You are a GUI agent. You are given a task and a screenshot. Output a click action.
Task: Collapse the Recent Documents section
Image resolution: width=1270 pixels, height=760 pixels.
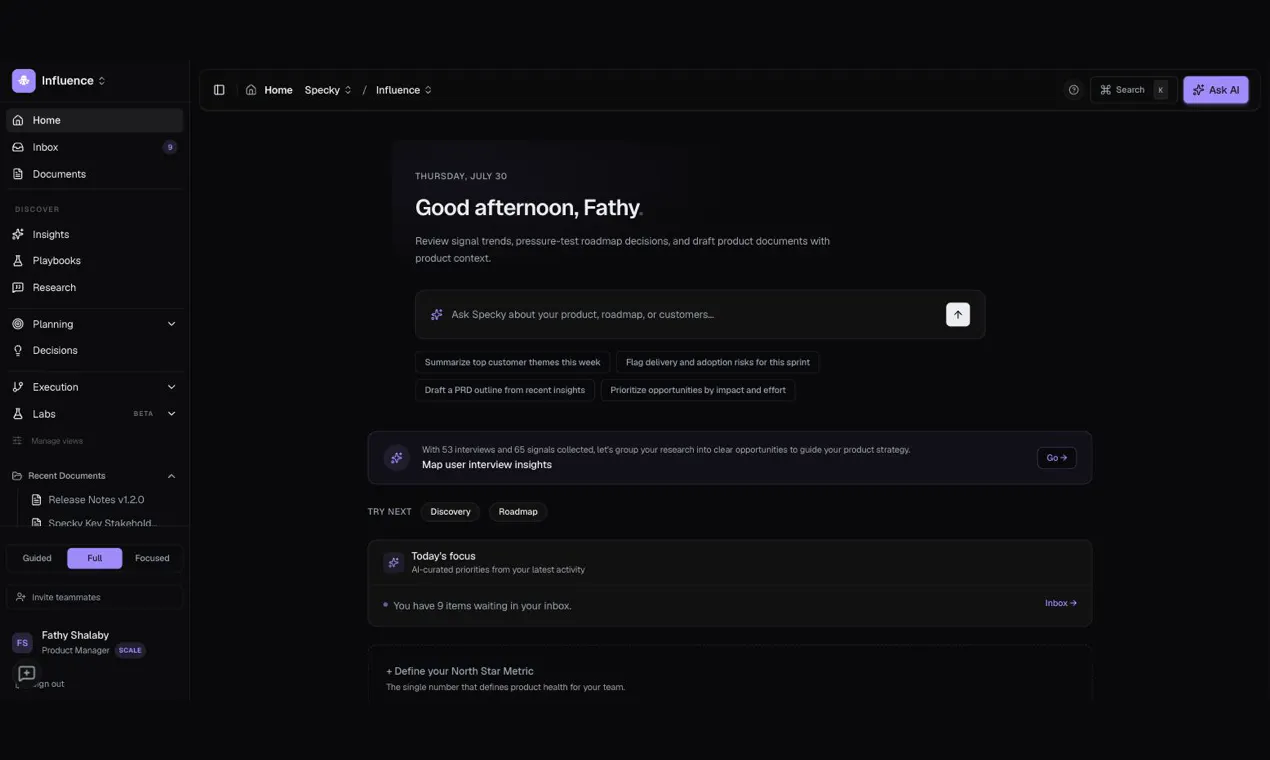171,476
